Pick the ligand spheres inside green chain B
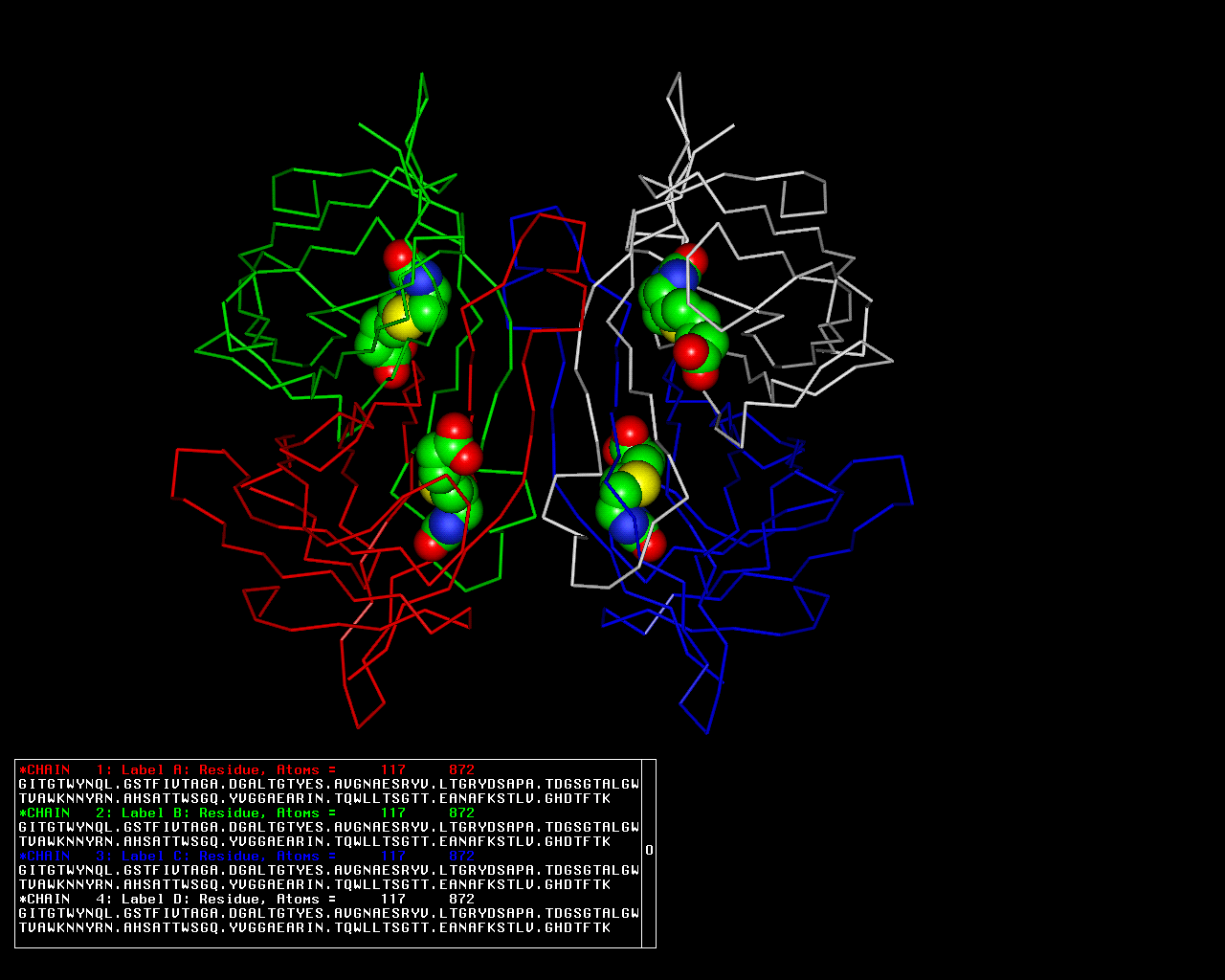Image resolution: width=1225 pixels, height=980 pixels. tap(404, 316)
